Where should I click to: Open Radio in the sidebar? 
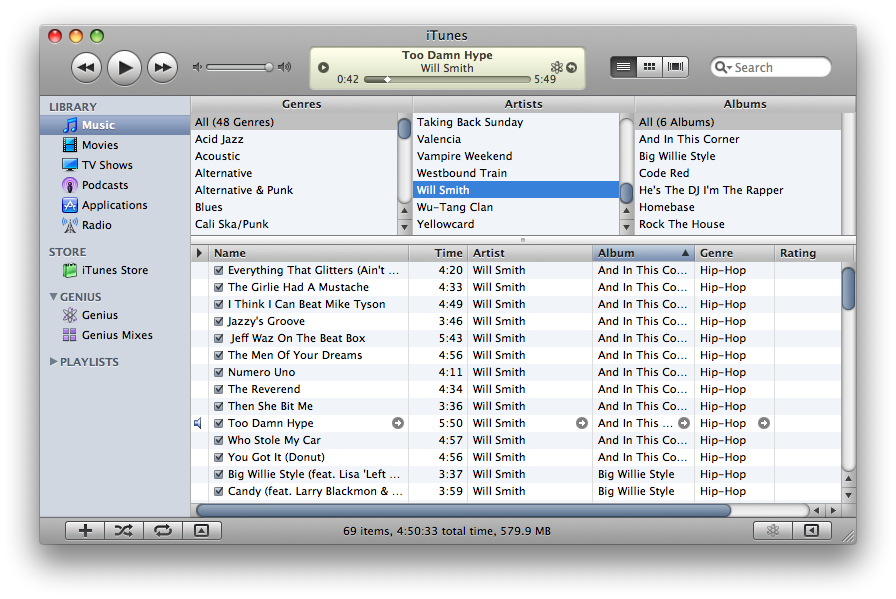point(115,225)
